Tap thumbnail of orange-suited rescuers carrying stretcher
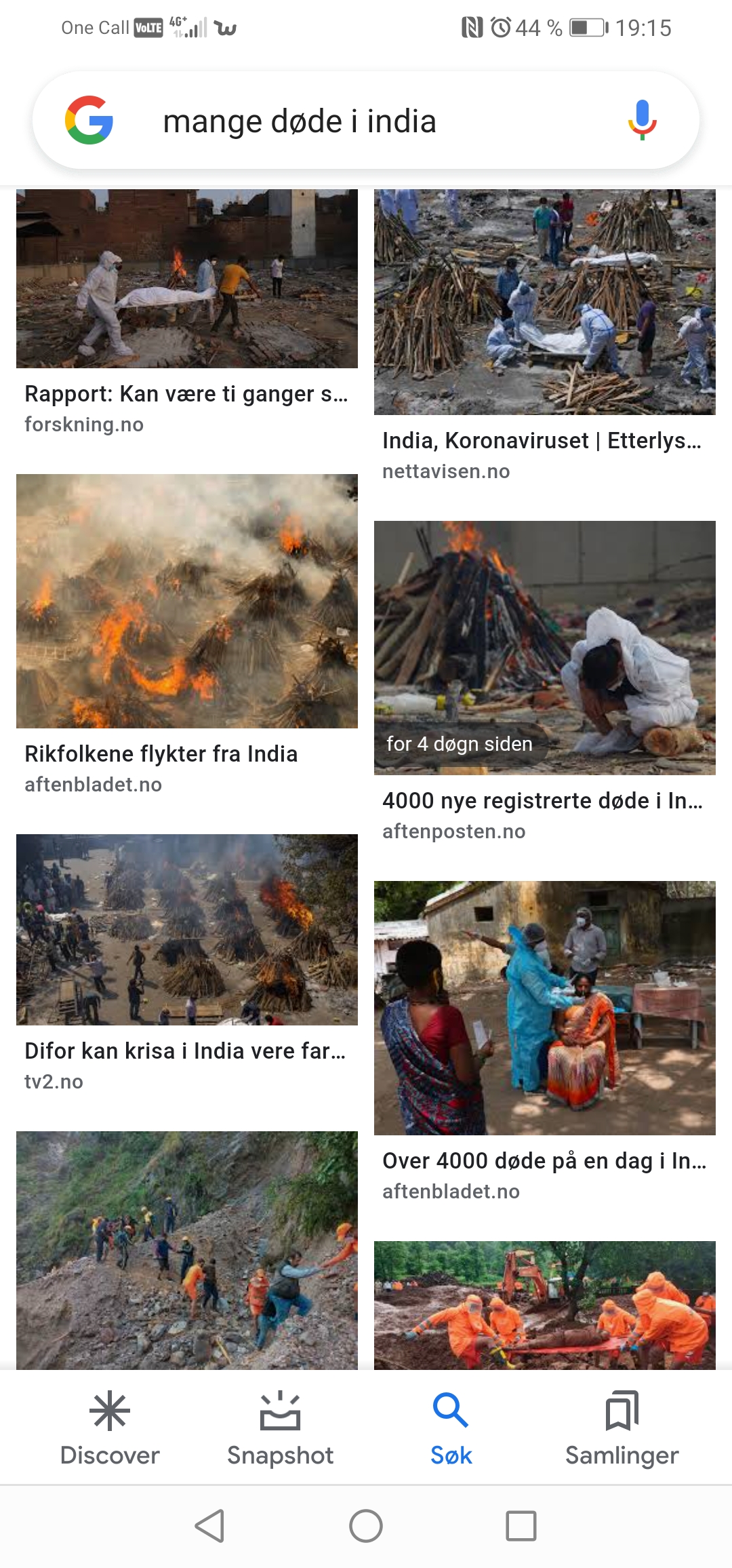Screen dimensions: 732x1568 click(x=545, y=1305)
